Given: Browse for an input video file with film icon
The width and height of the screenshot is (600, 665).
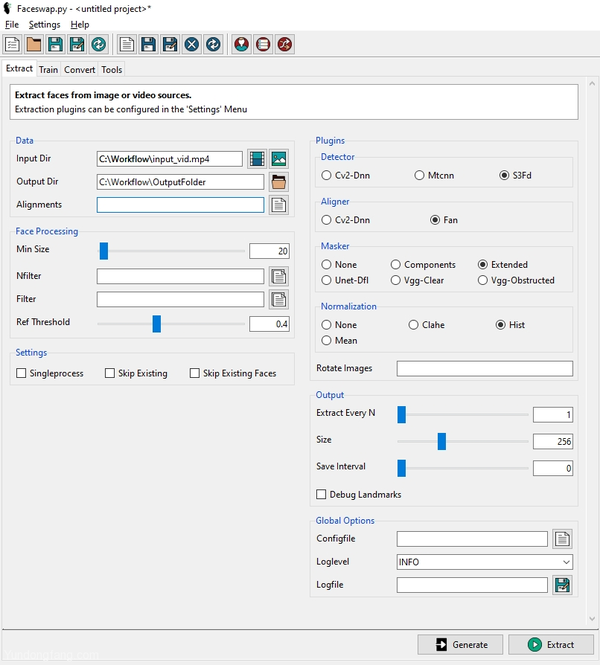Looking at the screenshot, I should pyautogui.click(x=257, y=159).
